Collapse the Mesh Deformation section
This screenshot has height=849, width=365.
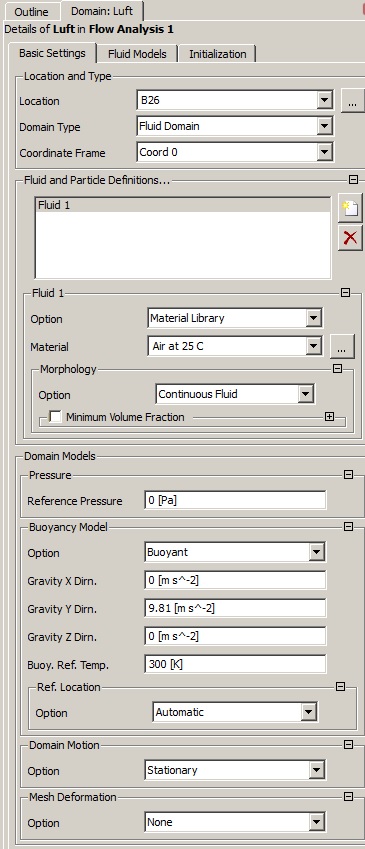[x=349, y=796]
